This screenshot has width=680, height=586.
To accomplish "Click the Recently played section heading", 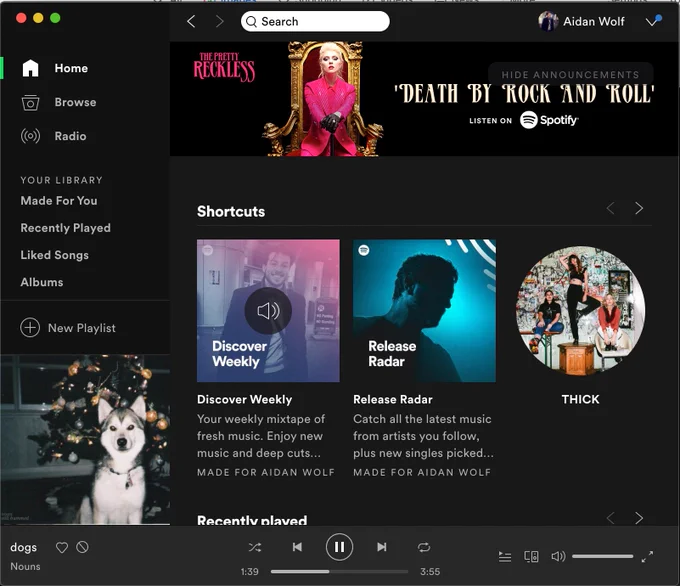I will [x=252, y=520].
